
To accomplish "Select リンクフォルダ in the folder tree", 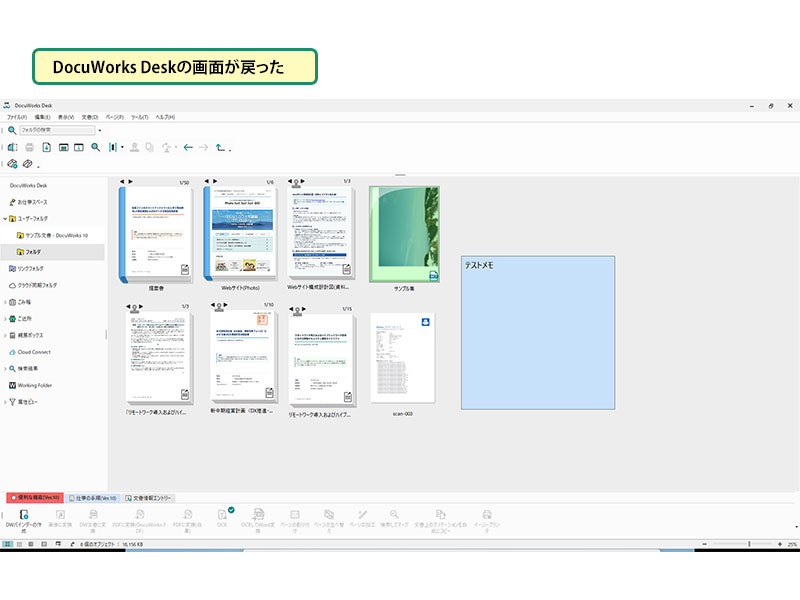I will [31, 269].
